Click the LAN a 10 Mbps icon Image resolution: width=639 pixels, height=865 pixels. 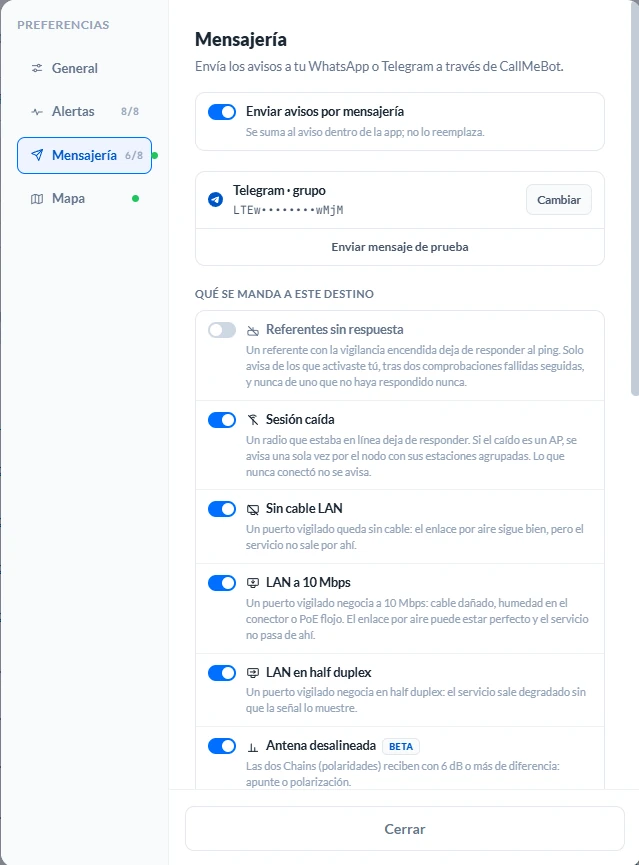[253, 583]
